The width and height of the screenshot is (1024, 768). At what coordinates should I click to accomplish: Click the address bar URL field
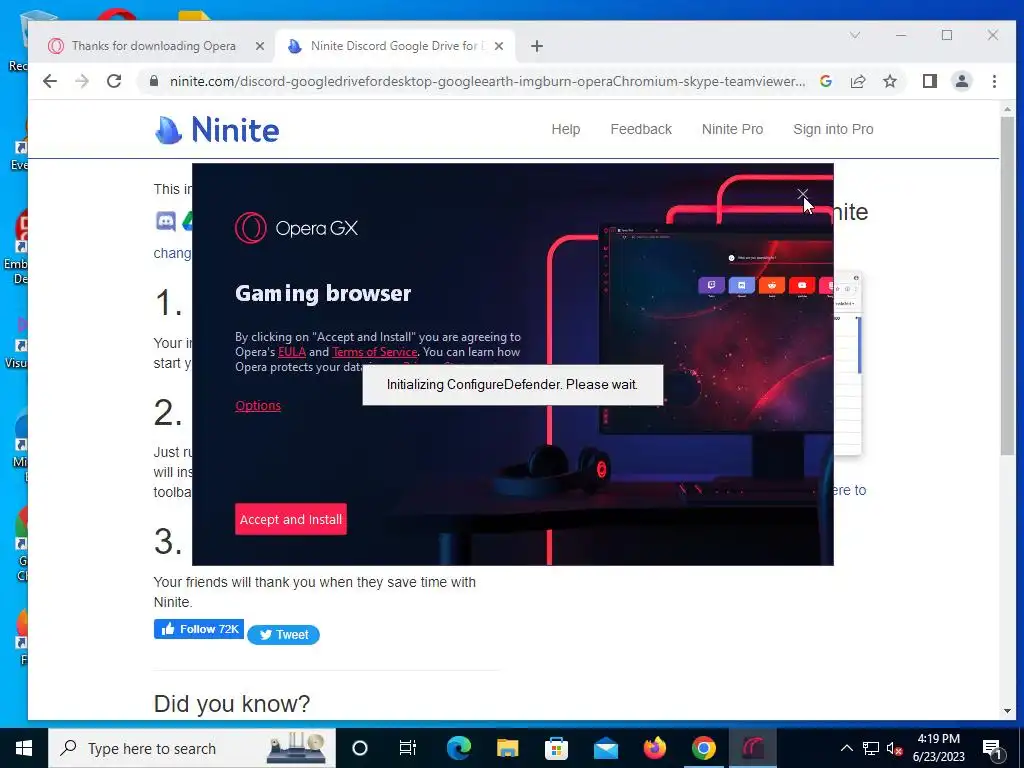click(x=487, y=81)
